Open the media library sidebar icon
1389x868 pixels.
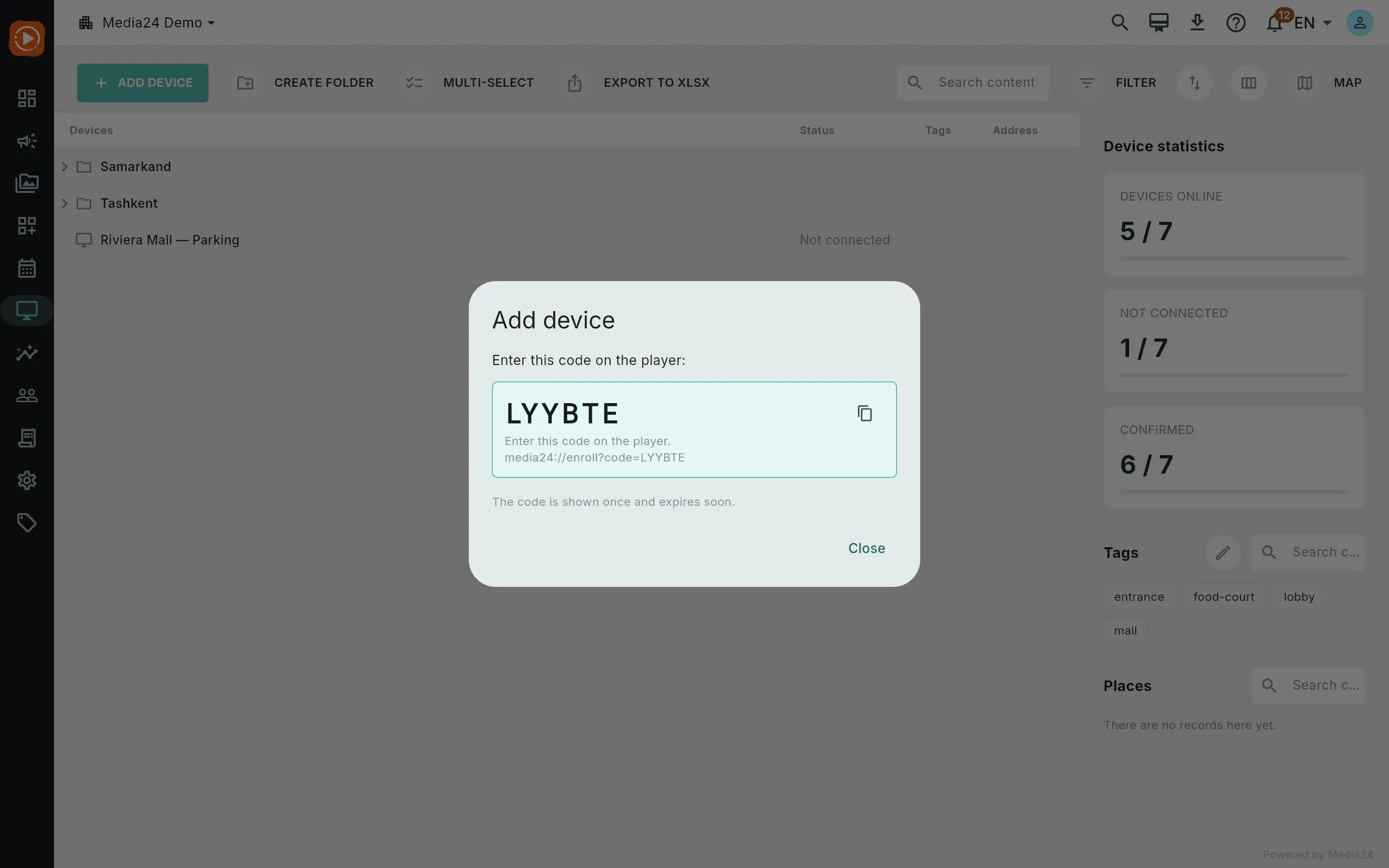point(27,183)
